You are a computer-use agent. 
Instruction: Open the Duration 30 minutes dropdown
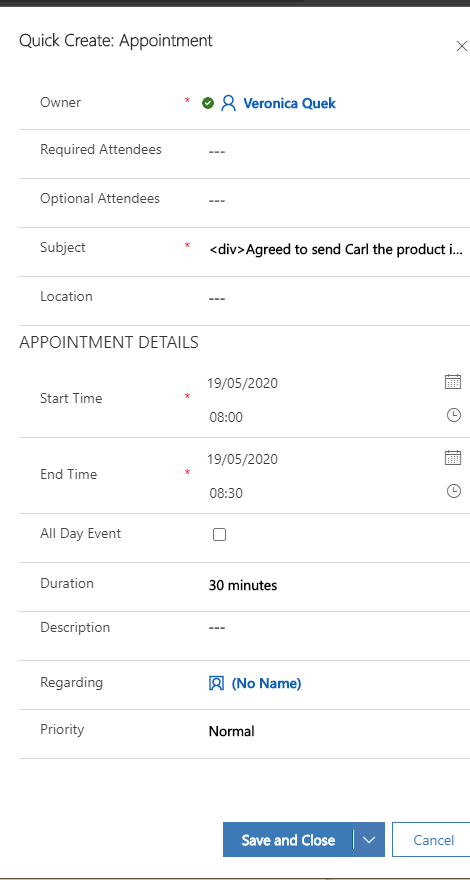coord(336,585)
